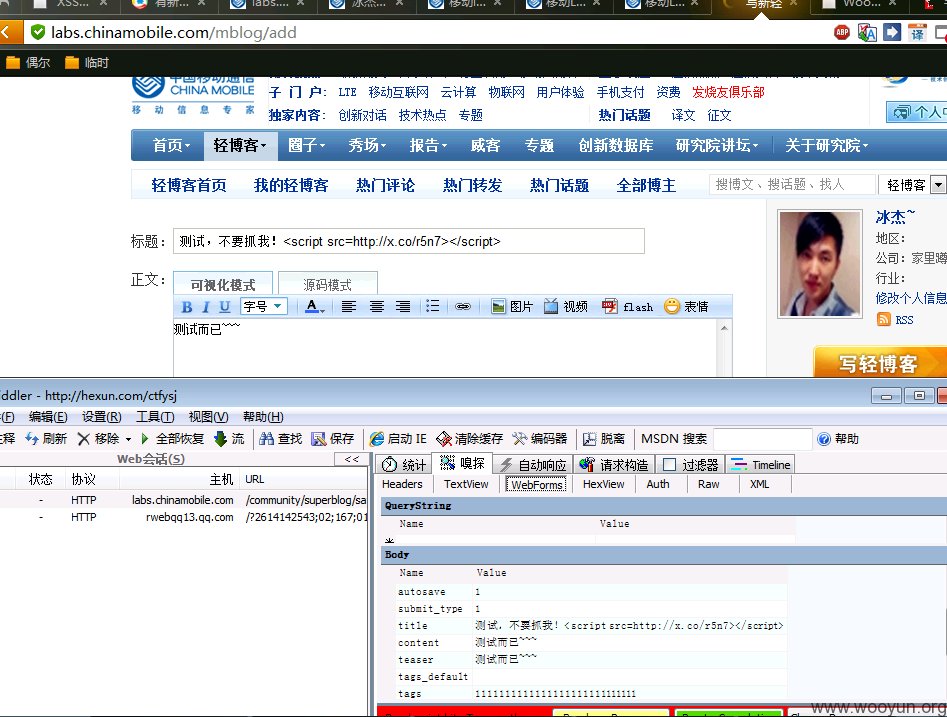Insert a picture using 图片
947x717 pixels.
pos(512,307)
